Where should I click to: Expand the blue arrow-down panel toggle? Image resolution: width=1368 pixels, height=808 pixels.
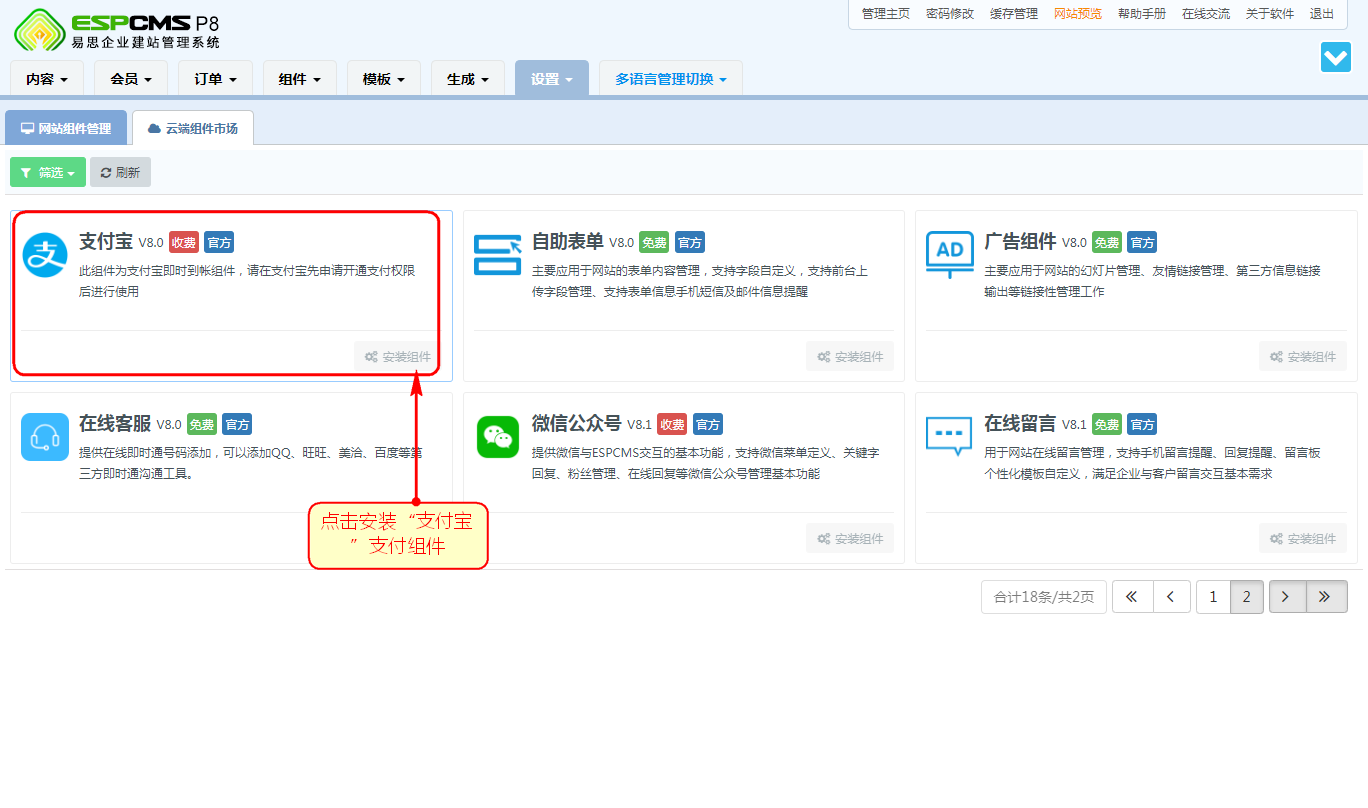(1336, 57)
